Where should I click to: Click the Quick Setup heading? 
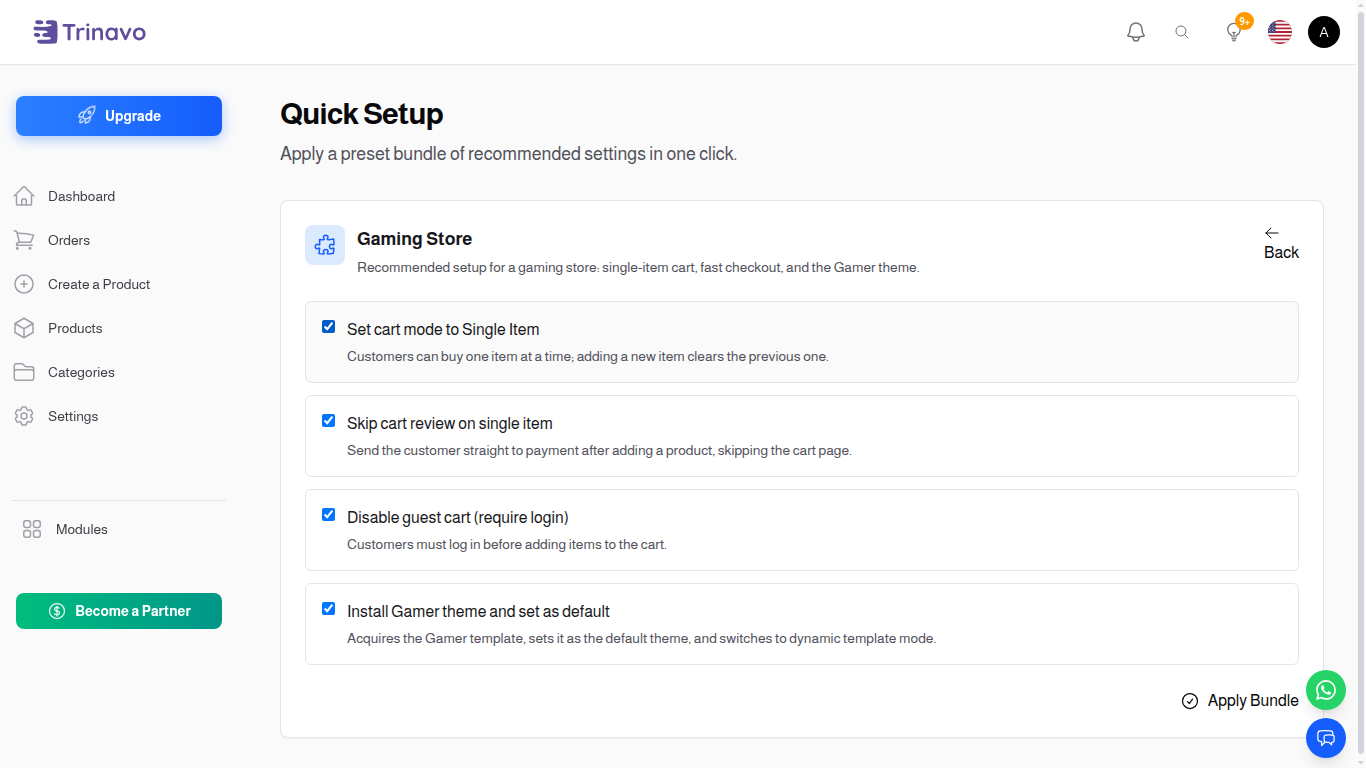[362, 114]
